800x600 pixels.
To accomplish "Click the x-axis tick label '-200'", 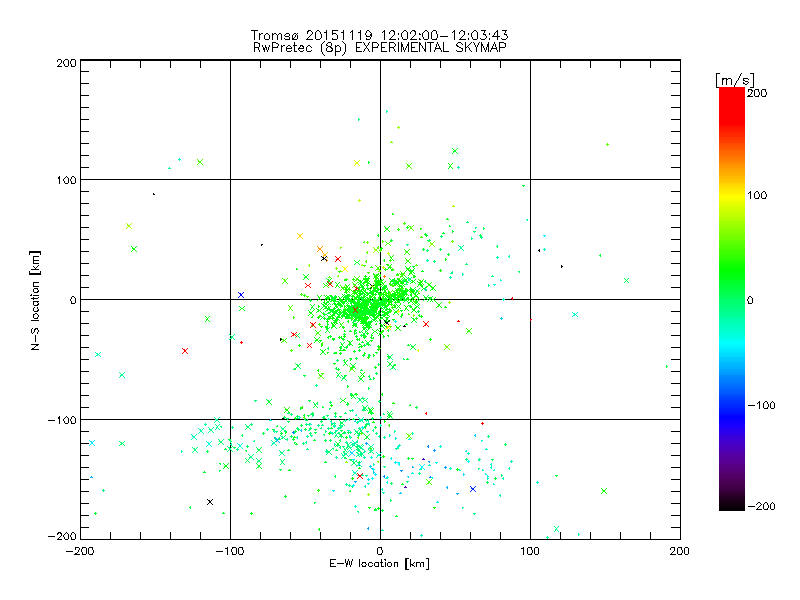I will pyautogui.click(x=80, y=551).
